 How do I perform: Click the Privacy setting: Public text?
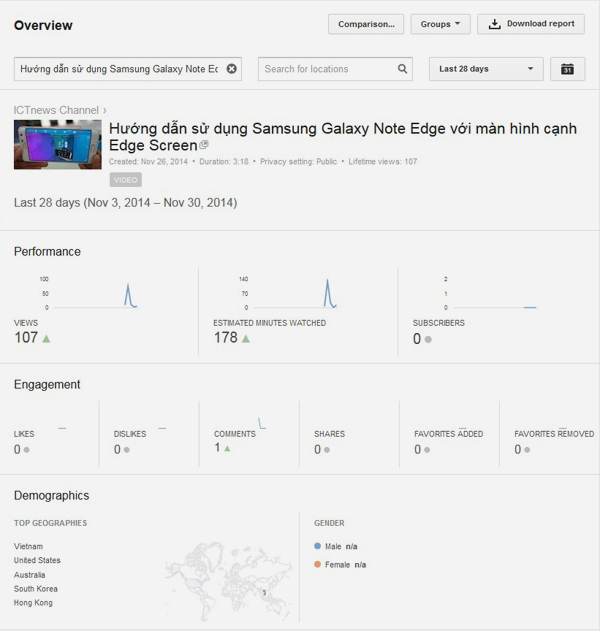pos(298,162)
